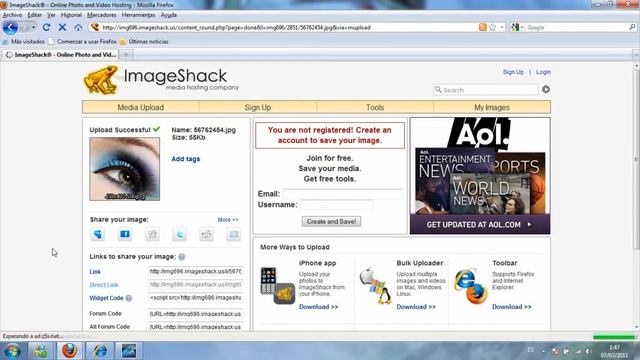Open the bookmark star dropdown arrow
This screenshot has height=360, width=640.
point(502,27)
